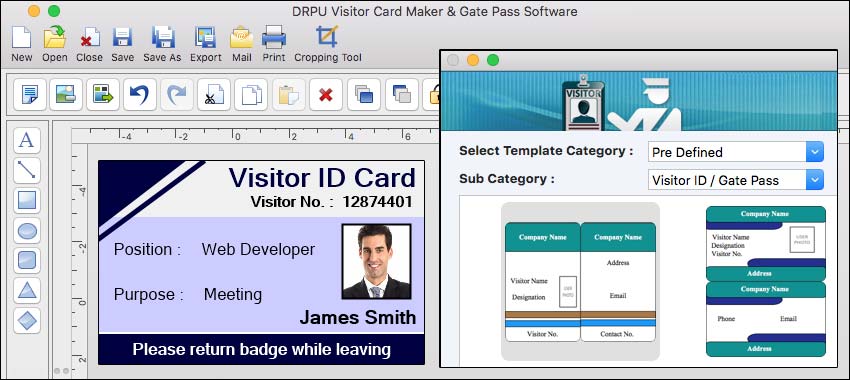Select the Line drawing tool
The height and width of the screenshot is (380, 850).
coord(27,170)
